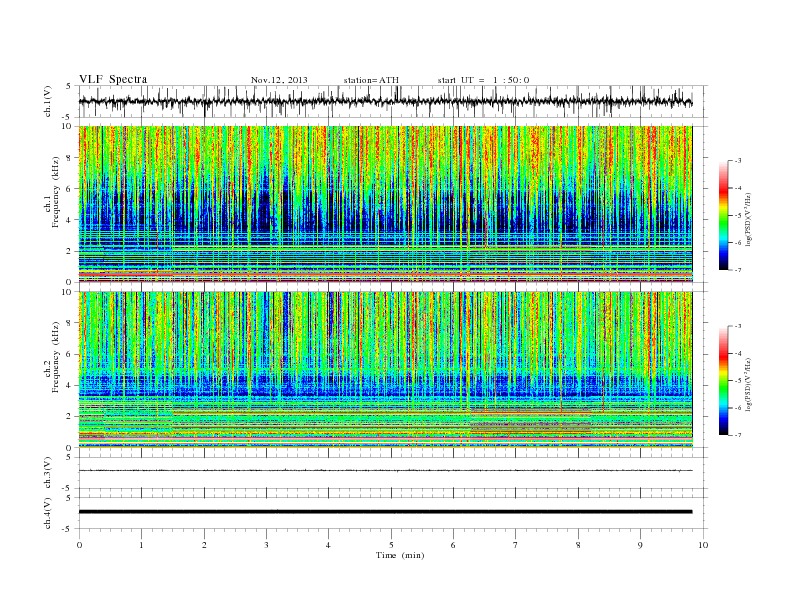Viewport: 792px width, 612px height.
Task: Click the flat ch.3 voltage trace
Action: click(385, 471)
